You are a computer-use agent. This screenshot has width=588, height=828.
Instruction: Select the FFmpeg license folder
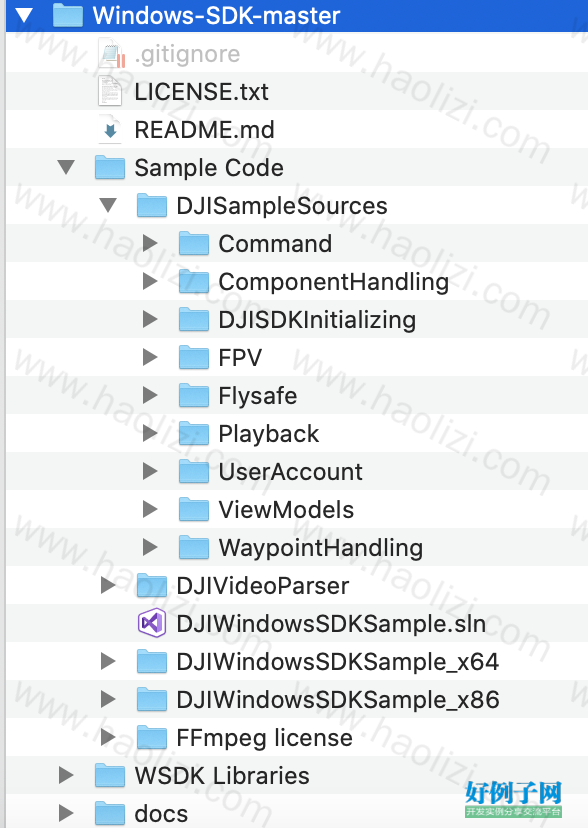pyautogui.click(x=297, y=738)
